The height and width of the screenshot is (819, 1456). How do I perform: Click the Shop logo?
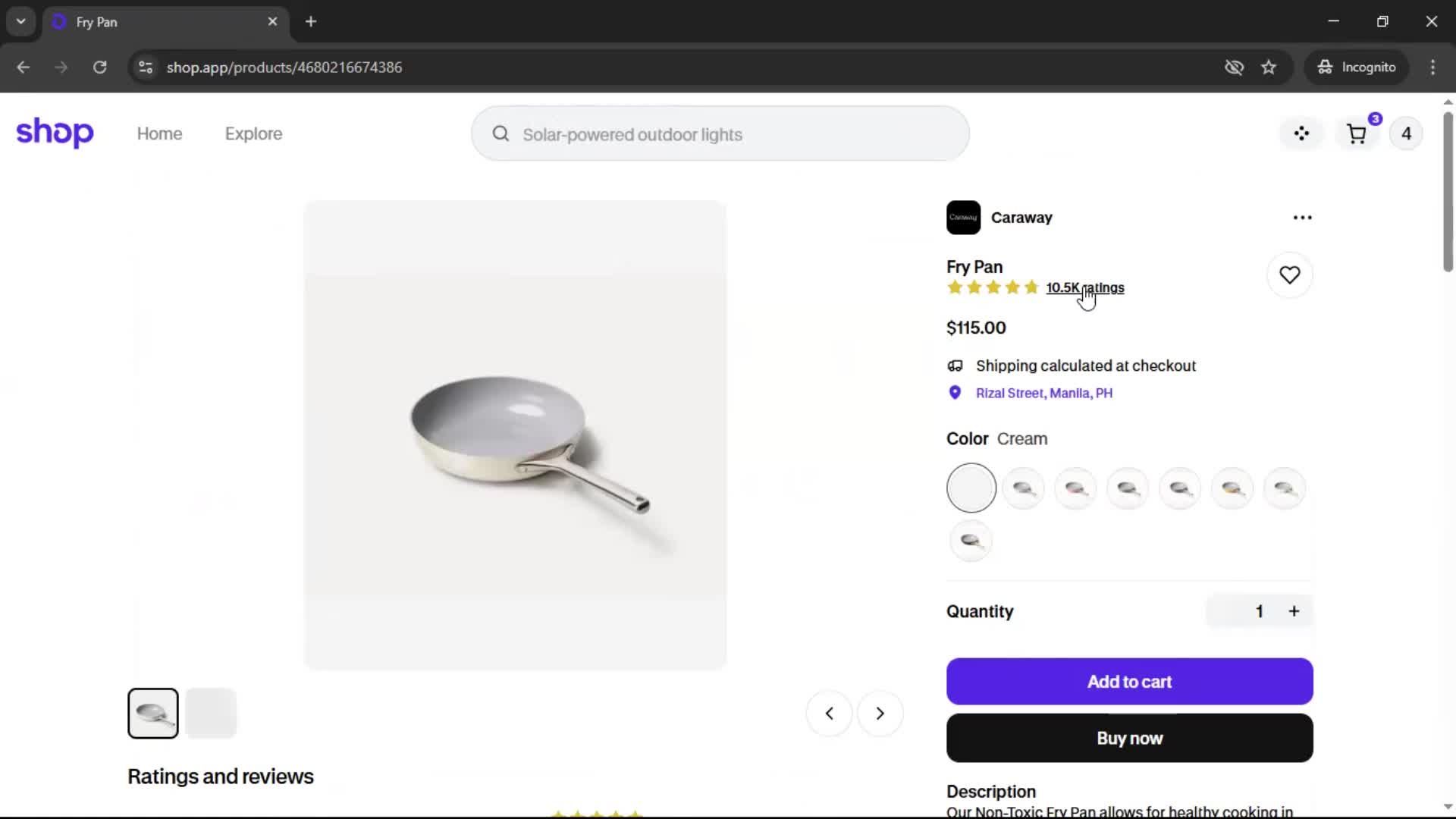click(x=55, y=133)
